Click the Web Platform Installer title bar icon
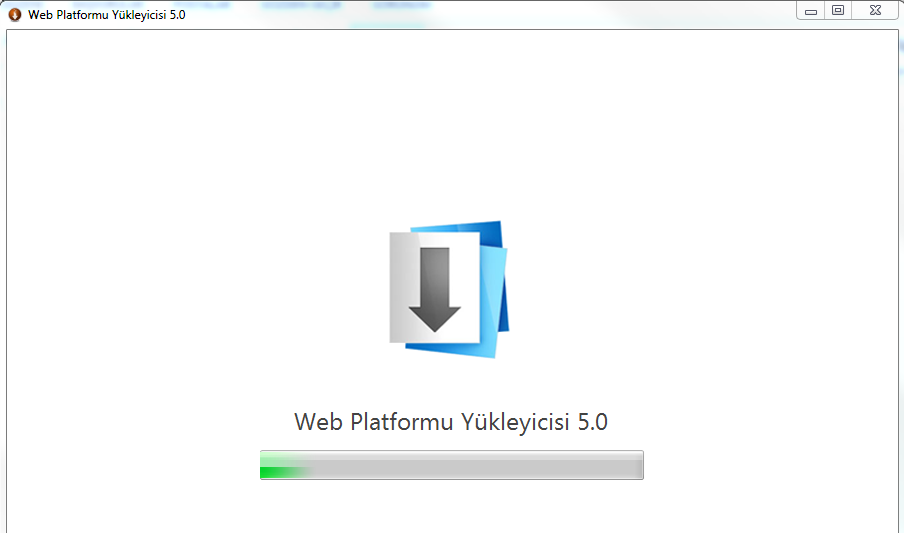The width and height of the screenshot is (904, 533). click(x=14, y=14)
